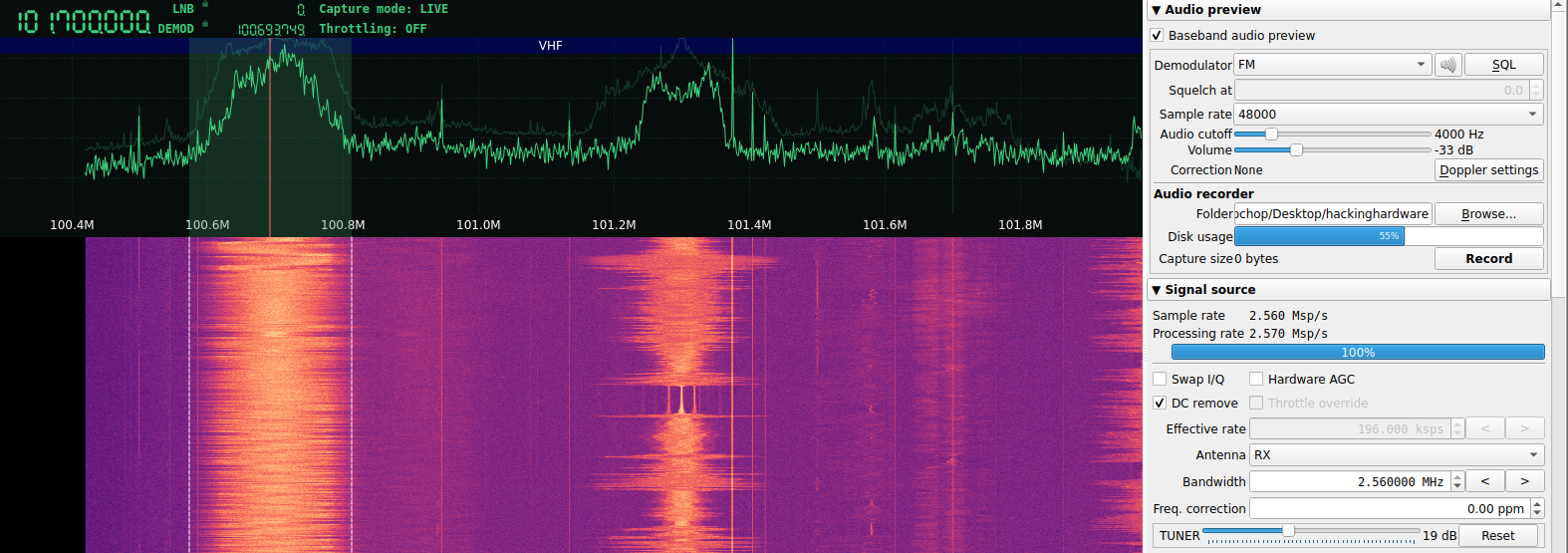Viewport: 1568px width, 553px height.
Task: Open the Sample rate 48000 dropdown
Action: pyautogui.click(x=1388, y=115)
